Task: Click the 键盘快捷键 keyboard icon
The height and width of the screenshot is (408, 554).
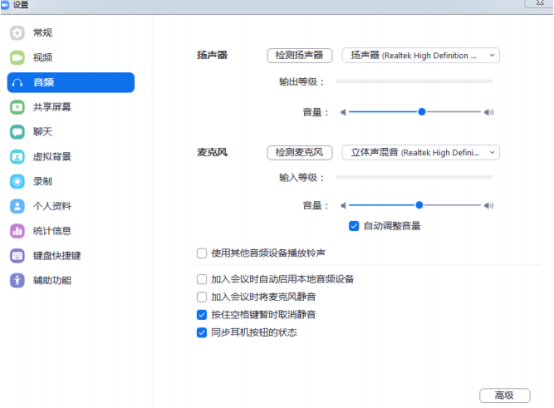Action: (17, 255)
